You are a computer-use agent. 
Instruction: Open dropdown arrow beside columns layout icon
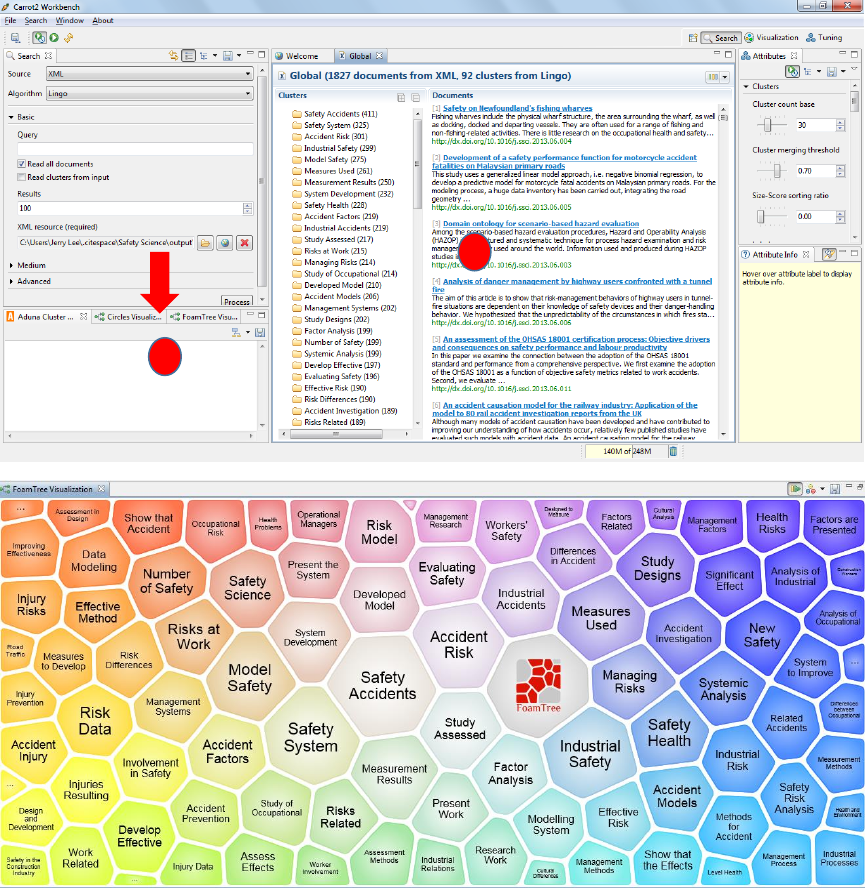[725, 77]
